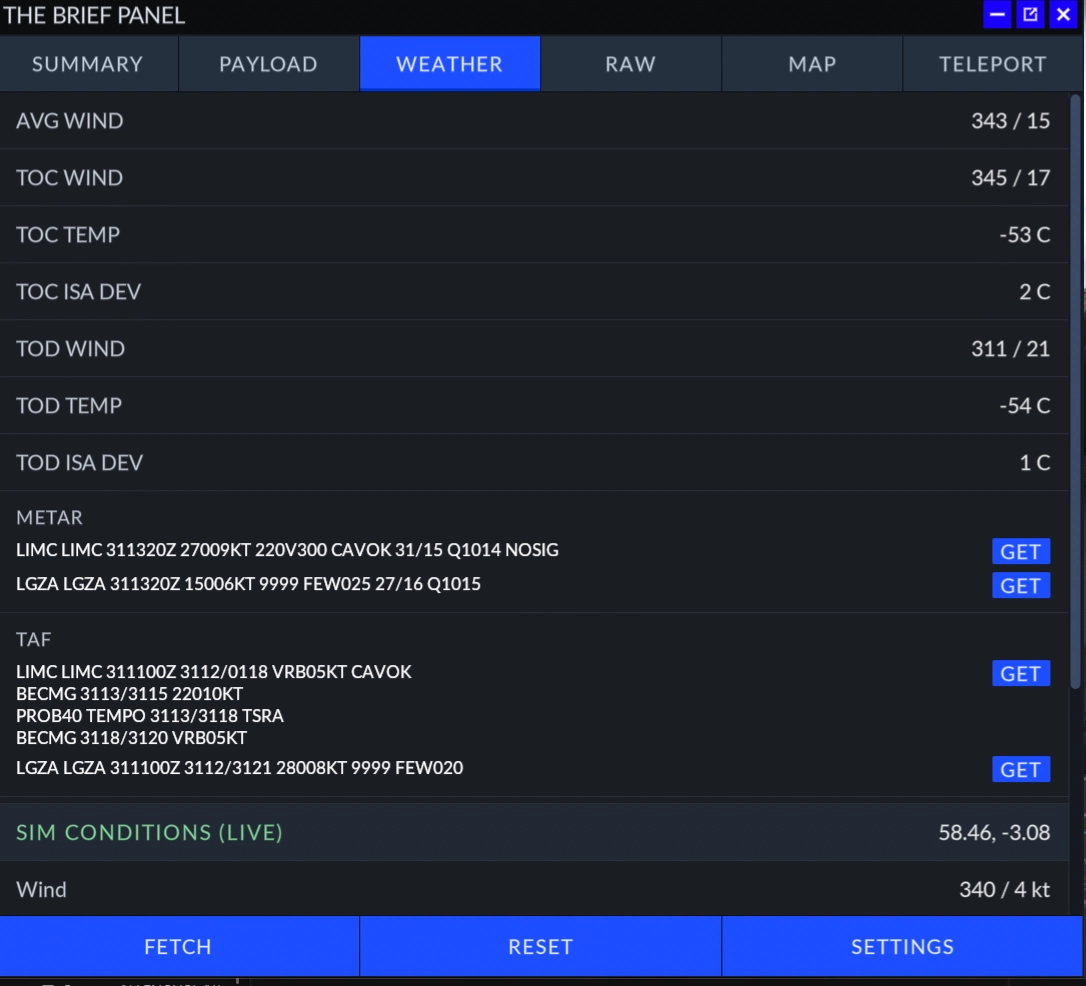Image resolution: width=1086 pixels, height=986 pixels.
Task: Open SETTINGS from the bottom bar
Action: (x=902, y=946)
